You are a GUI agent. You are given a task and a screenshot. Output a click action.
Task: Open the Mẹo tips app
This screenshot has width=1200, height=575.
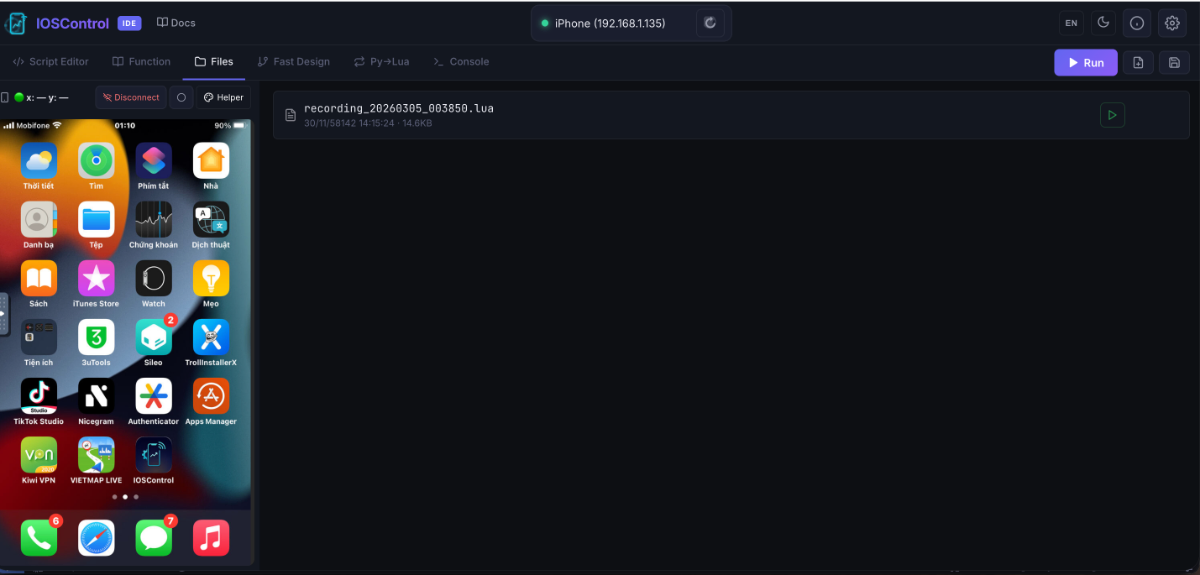211,278
